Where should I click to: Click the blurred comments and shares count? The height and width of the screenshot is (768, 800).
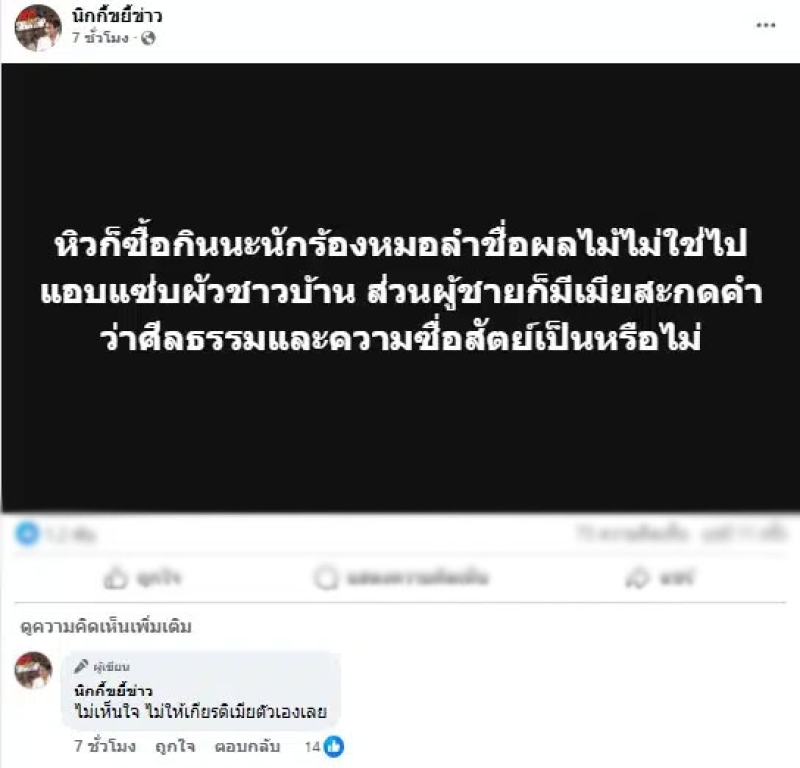[x=681, y=533]
